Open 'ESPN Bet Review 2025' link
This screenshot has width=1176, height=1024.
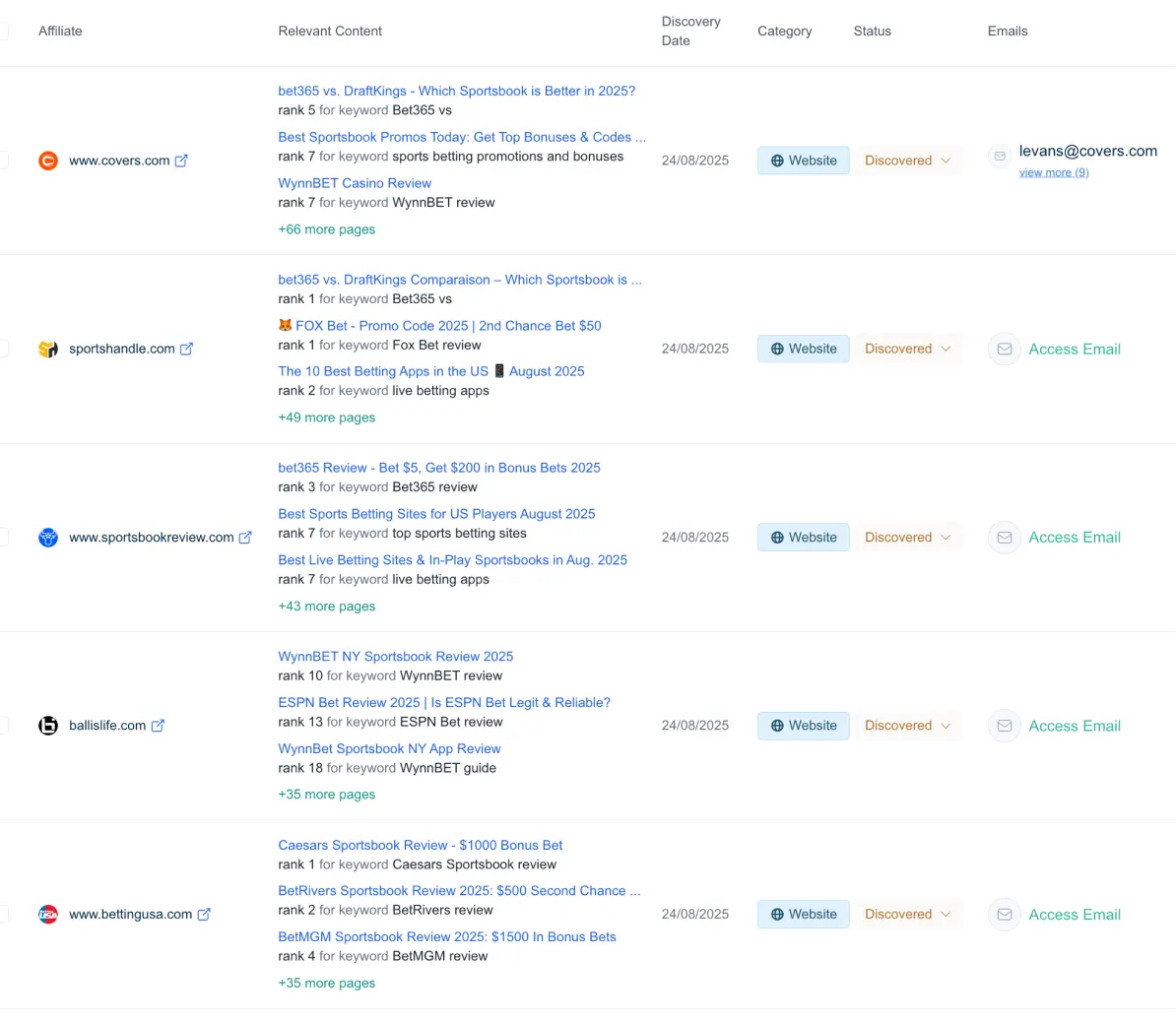click(444, 702)
